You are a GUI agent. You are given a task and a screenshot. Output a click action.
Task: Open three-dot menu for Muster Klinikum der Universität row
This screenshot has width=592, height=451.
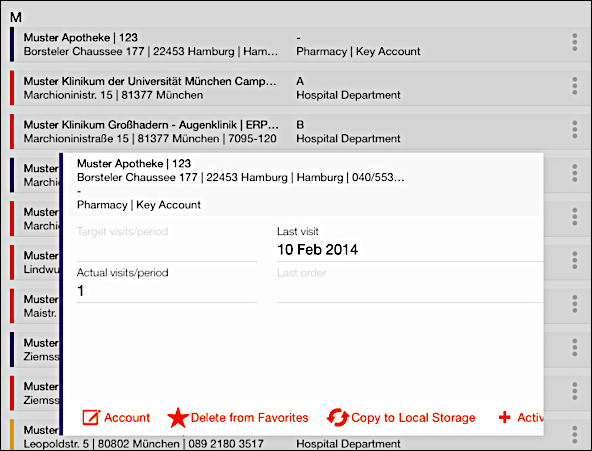point(574,86)
